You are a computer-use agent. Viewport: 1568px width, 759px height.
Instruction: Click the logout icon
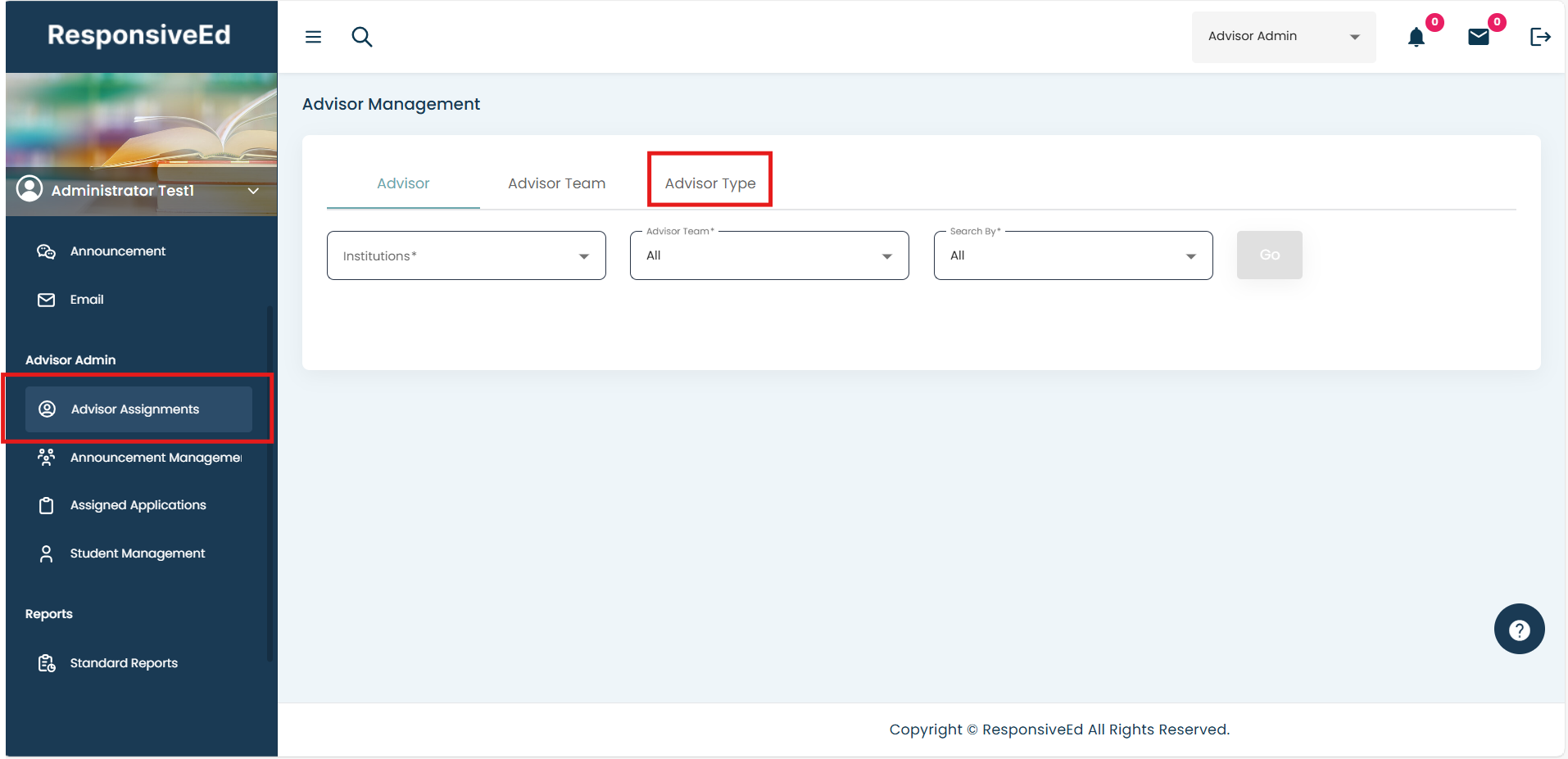point(1539,37)
